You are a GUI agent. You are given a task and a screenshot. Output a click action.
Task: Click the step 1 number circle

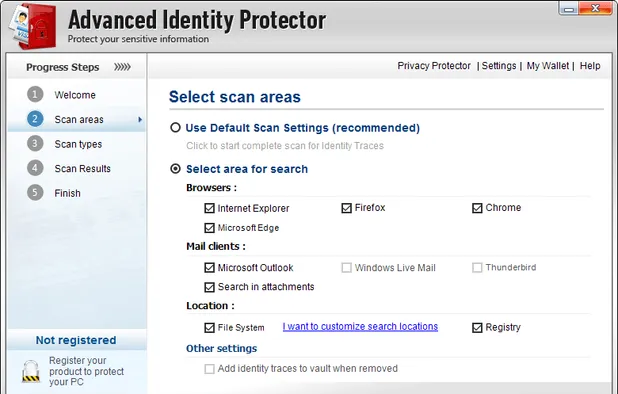coord(35,95)
